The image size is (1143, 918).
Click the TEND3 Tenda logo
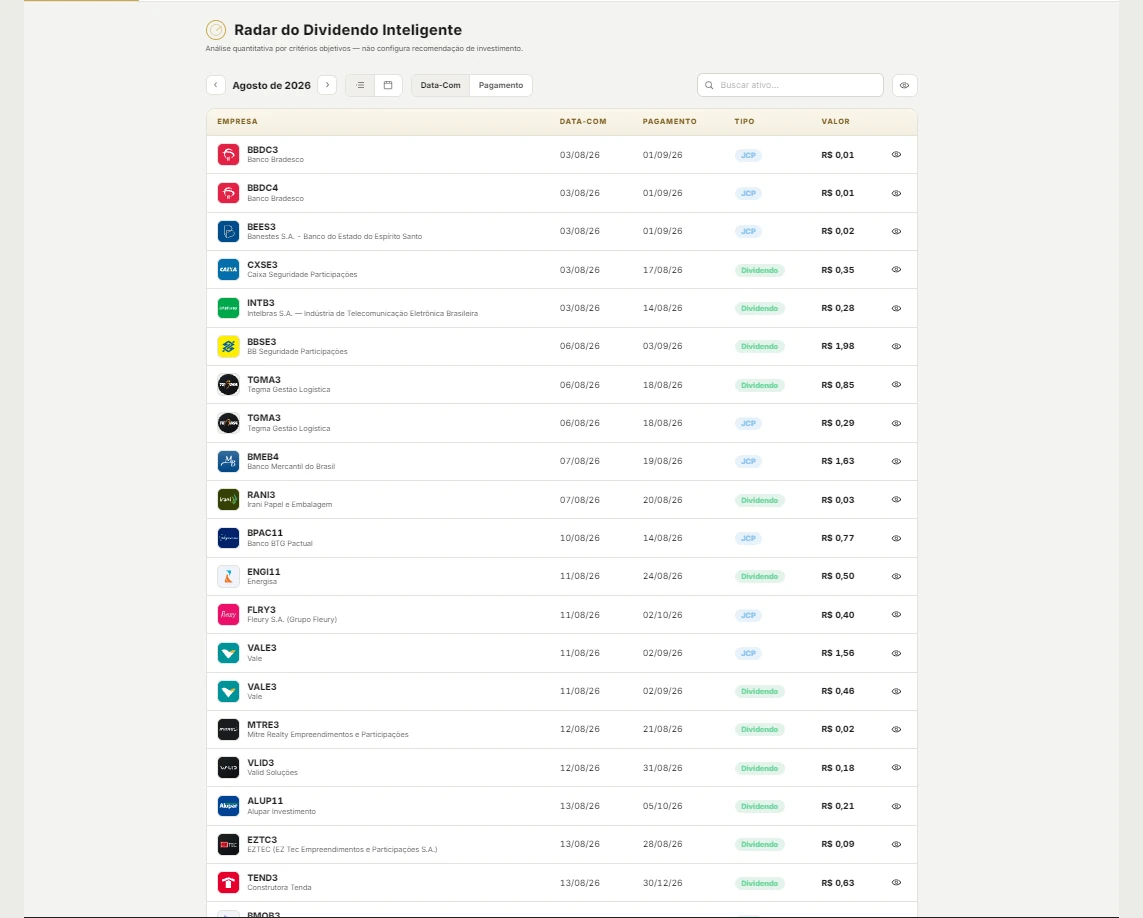click(228, 883)
